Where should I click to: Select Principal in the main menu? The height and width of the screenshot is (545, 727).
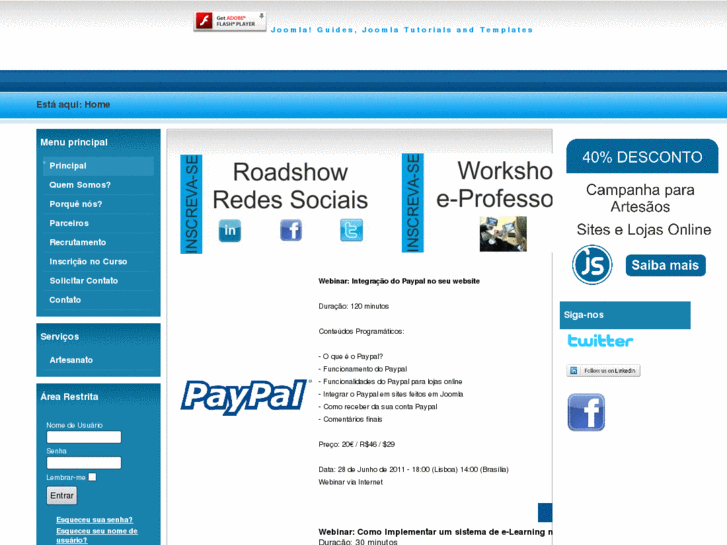[x=98, y=166]
